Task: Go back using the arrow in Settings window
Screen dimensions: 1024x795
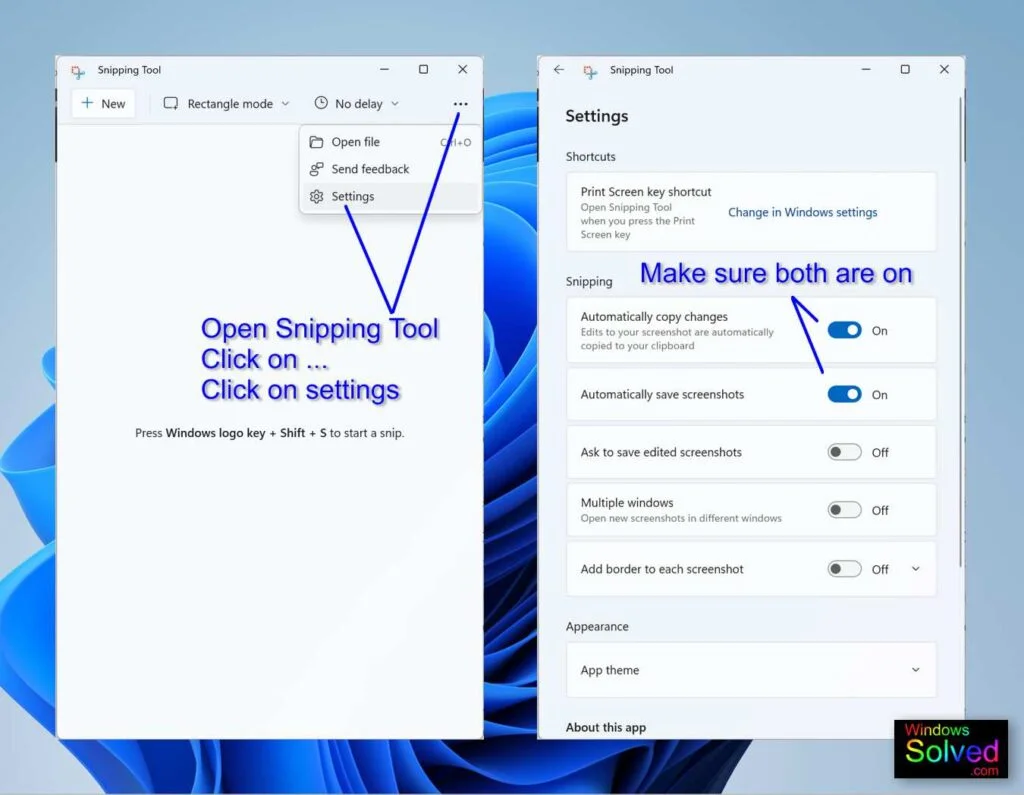Action: (x=558, y=69)
